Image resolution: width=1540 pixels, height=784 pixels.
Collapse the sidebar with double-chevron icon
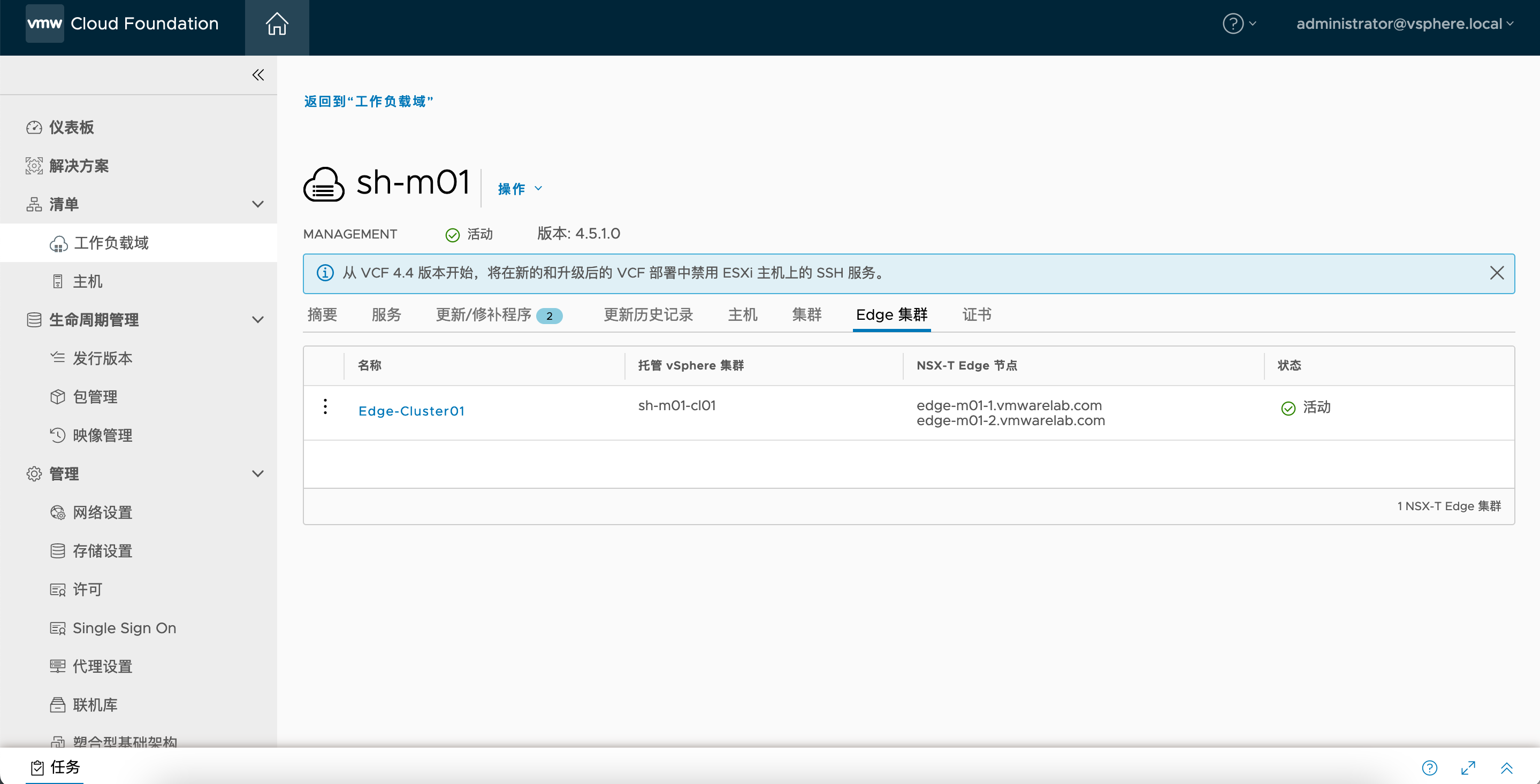(x=258, y=75)
